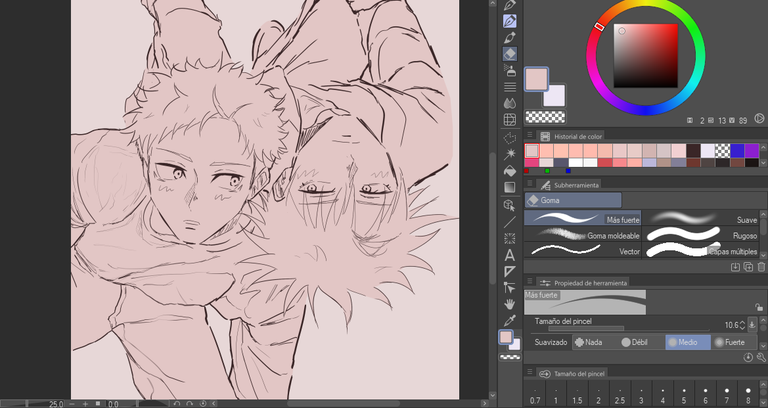
Task: Select the Text tool
Action: 510,255
